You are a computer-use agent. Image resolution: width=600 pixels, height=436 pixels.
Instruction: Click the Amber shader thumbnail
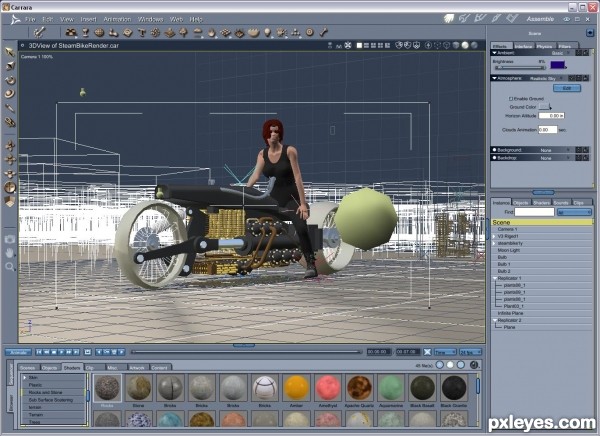tap(296, 388)
